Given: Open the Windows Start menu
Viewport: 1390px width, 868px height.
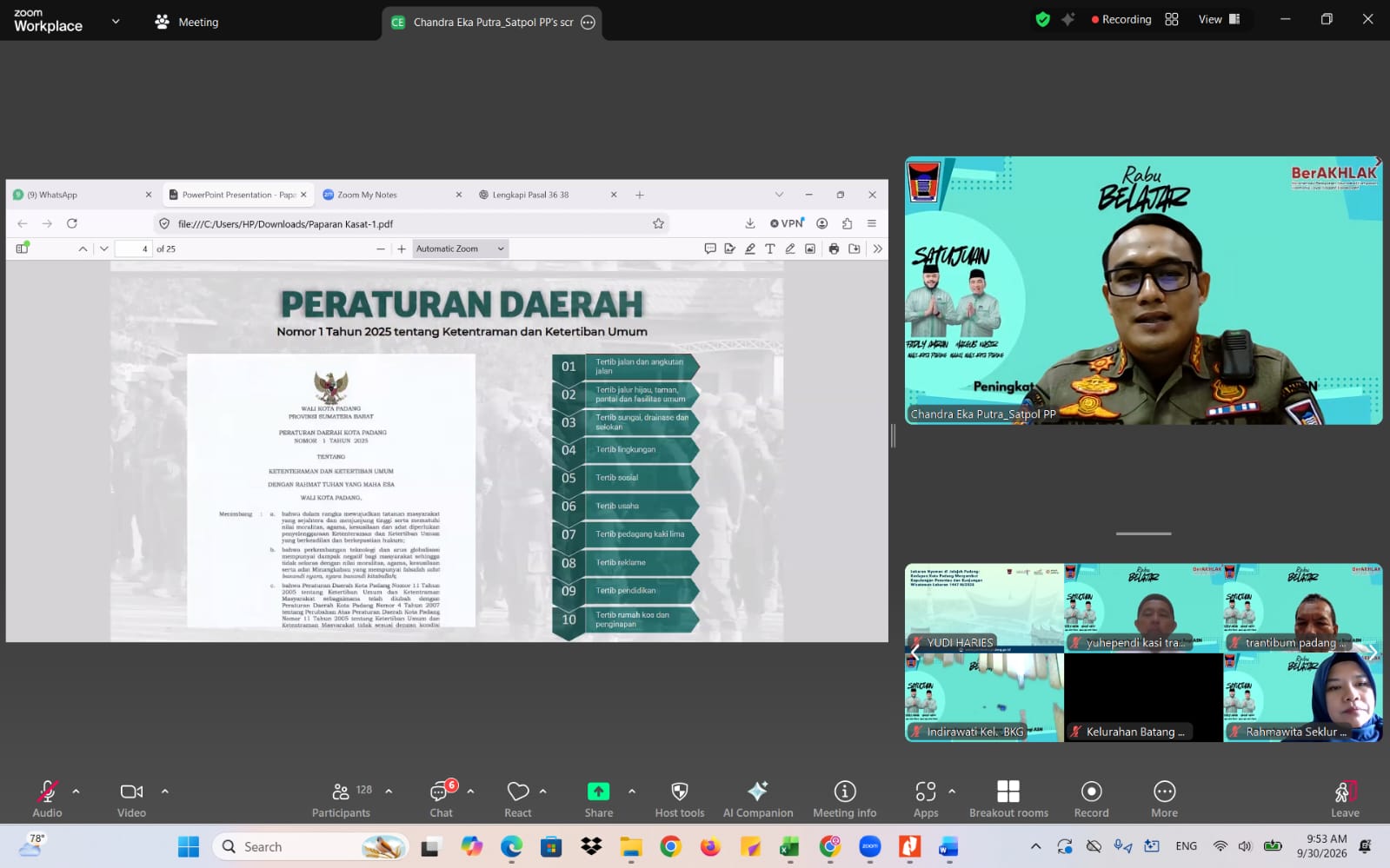Looking at the screenshot, I should click(189, 846).
